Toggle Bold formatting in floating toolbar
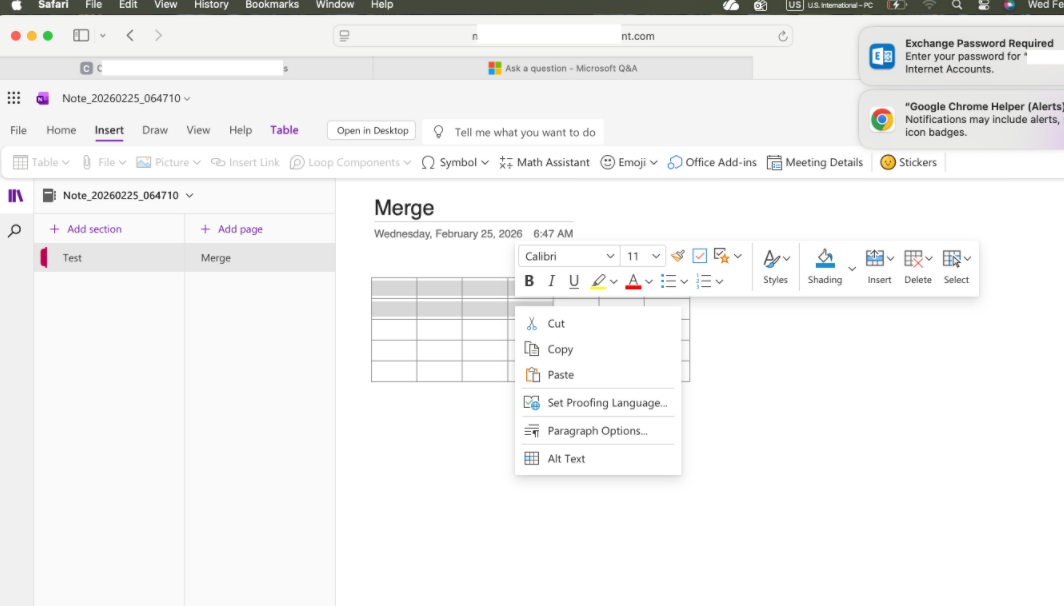 click(529, 281)
